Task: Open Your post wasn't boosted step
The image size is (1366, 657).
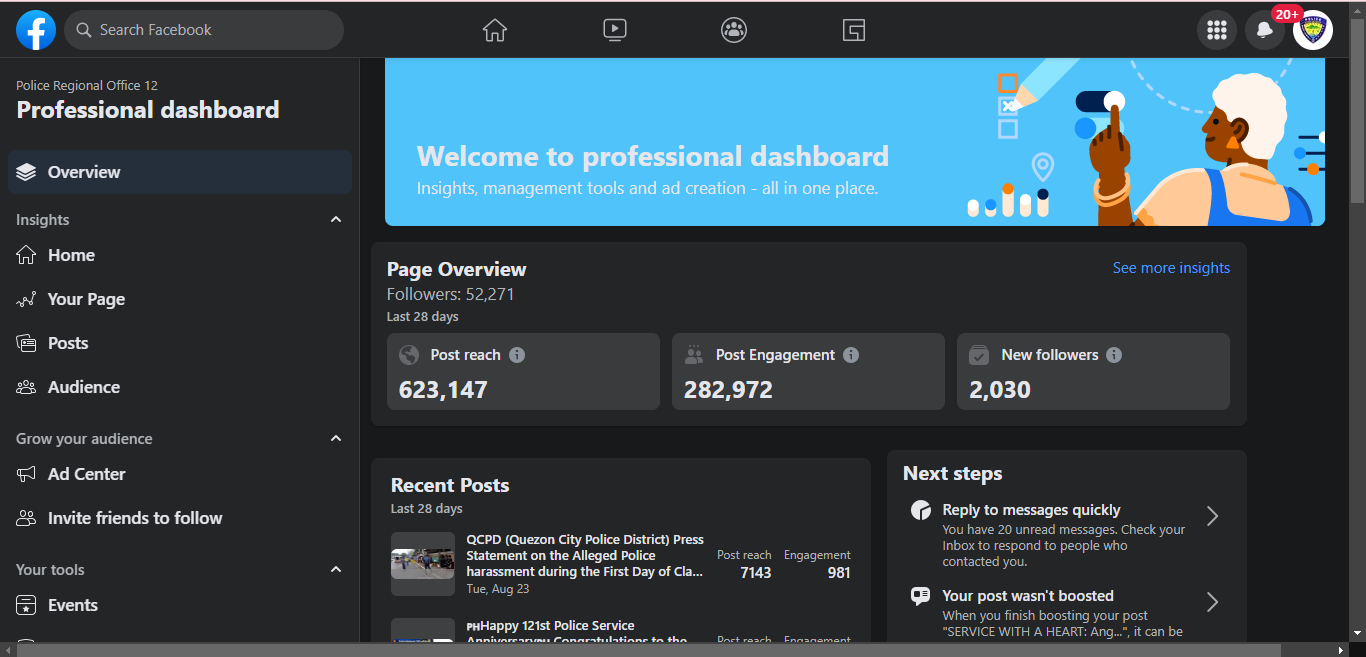Action: tap(1066, 612)
